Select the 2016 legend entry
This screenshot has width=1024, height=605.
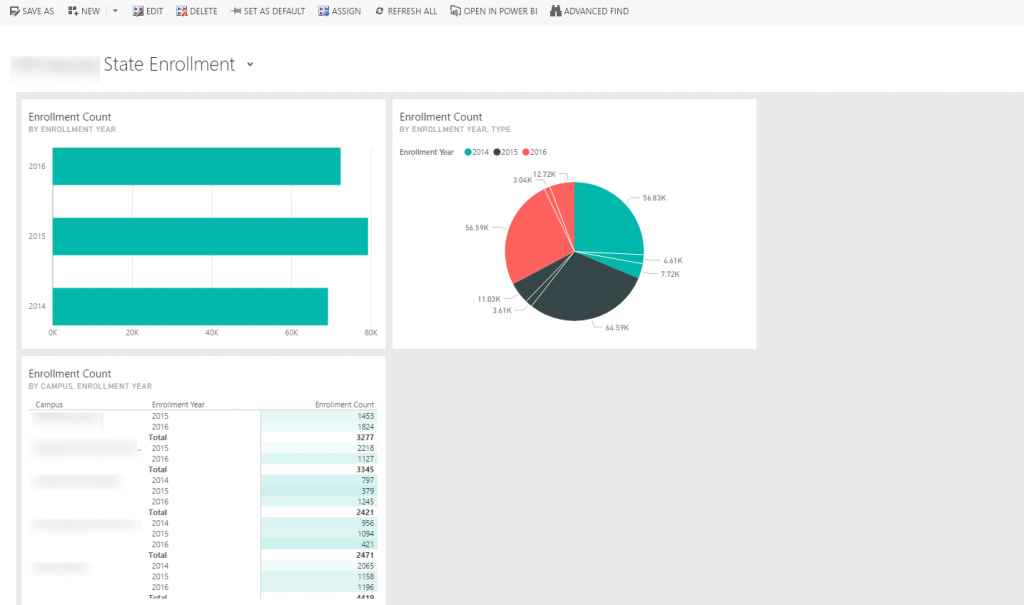coord(535,152)
